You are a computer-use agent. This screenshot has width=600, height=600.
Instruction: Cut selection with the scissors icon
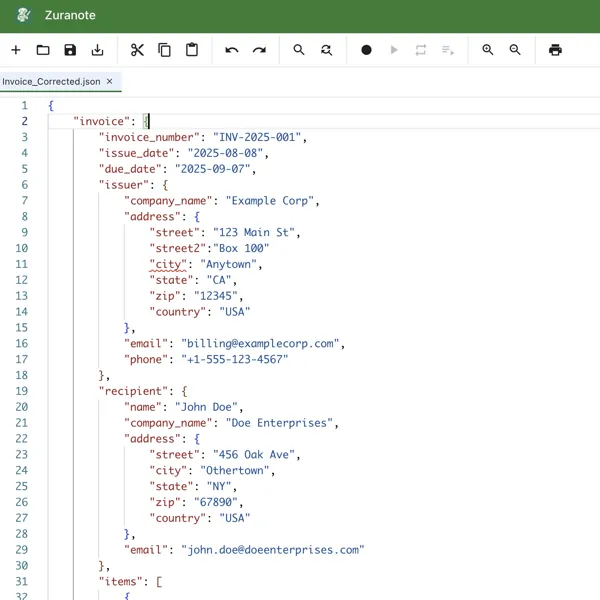(137, 50)
